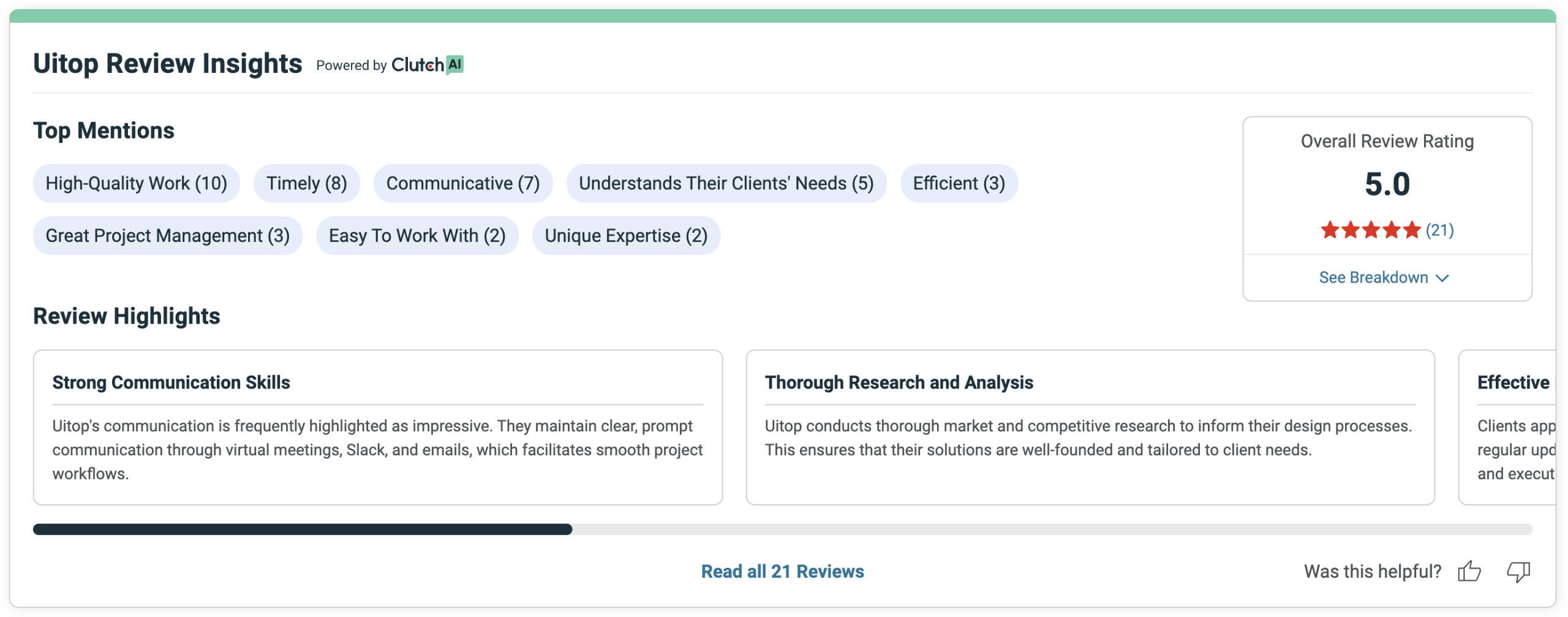
Task: Click the Strong Communication Skills highlight card
Action: 378,428
